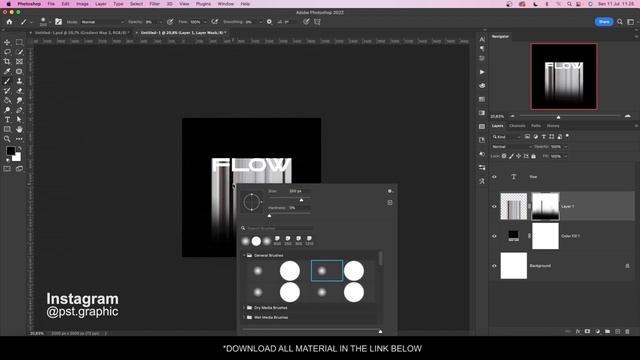Select the Frame tool
This screenshot has width=640, height=360.
19,62
